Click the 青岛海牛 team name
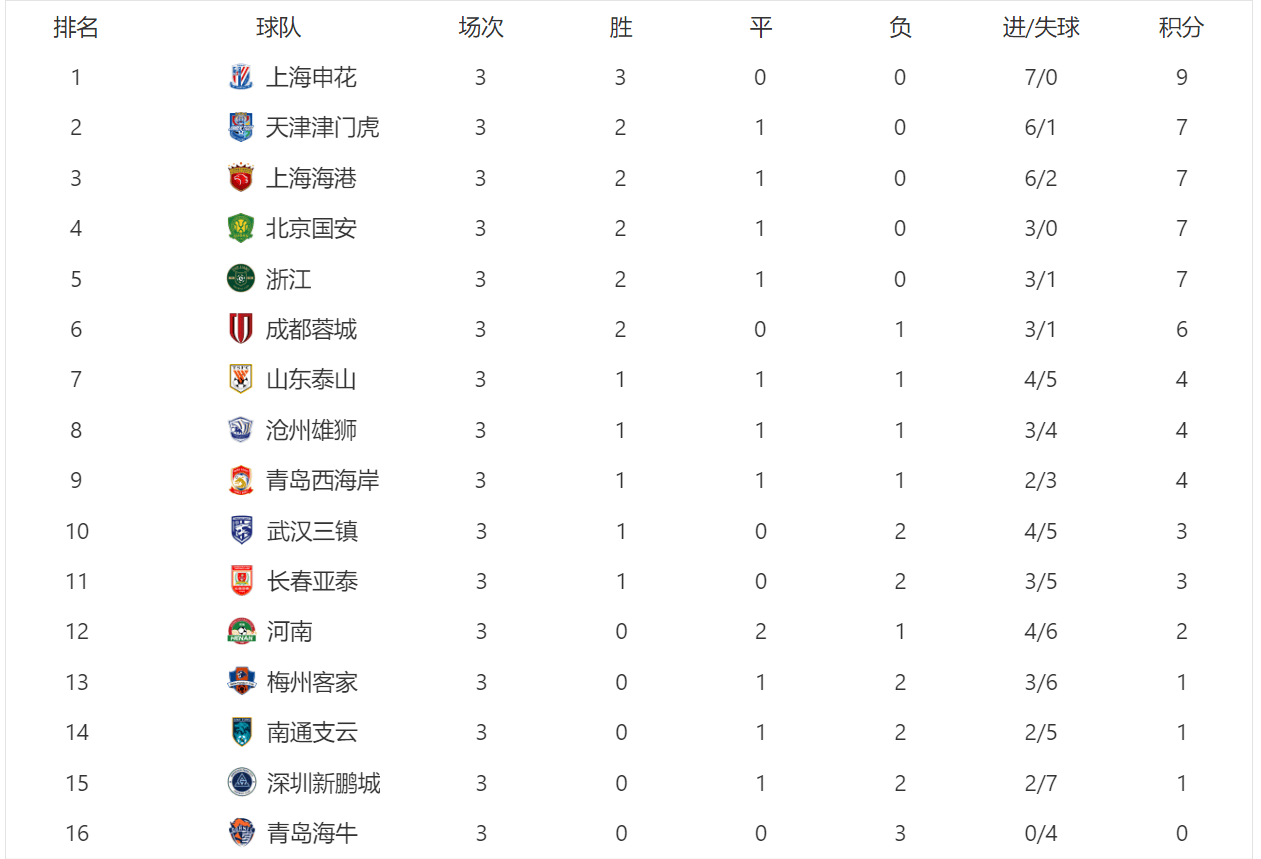Image resolution: width=1261 pixels, height=859 pixels. [313, 833]
